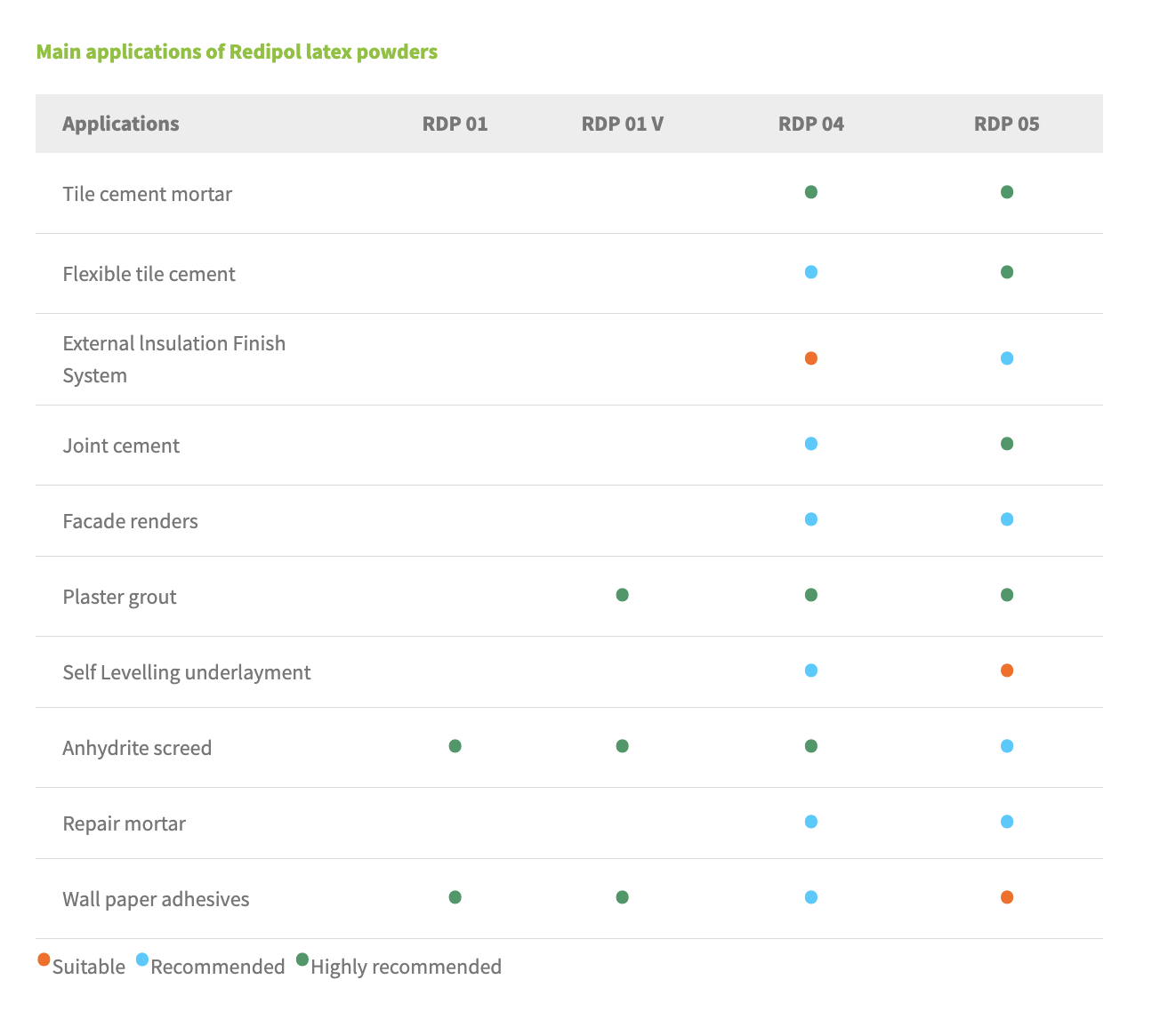This screenshot has width=1176, height=1028.
Task: Click green dot for Wall paper adhesives RDP 01
Action: (455, 897)
